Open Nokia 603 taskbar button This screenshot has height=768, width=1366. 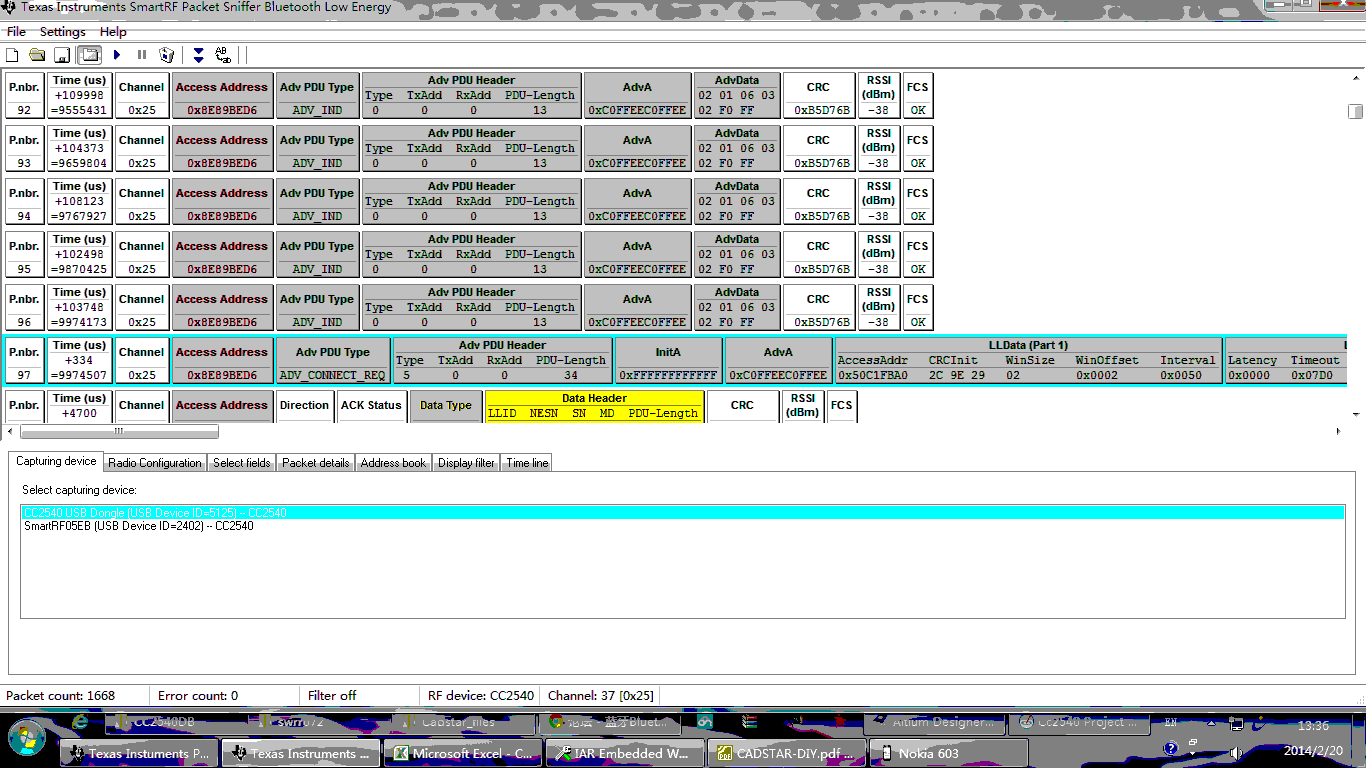click(949, 753)
